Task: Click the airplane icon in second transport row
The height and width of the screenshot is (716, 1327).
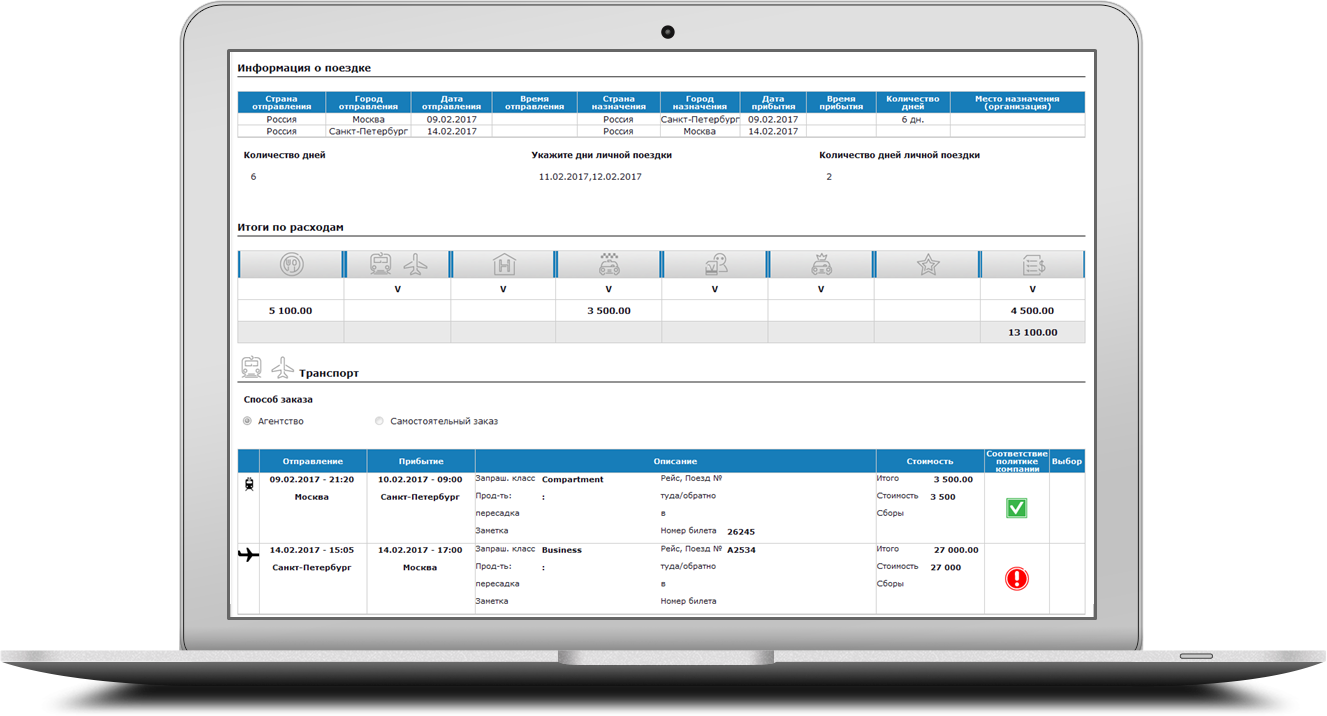Action: tap(248, 554)
